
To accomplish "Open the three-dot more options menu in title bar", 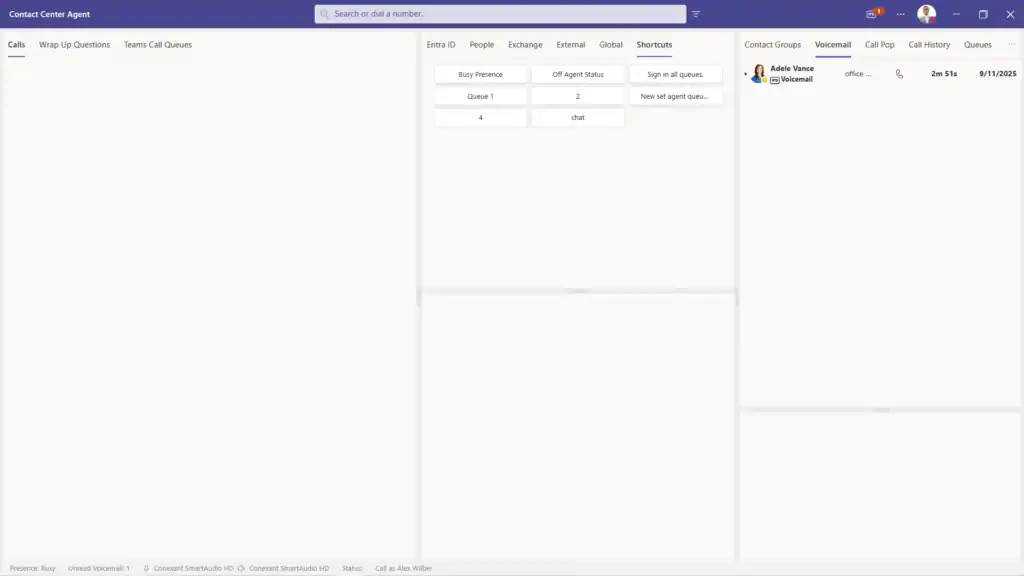I will point(900,14).
